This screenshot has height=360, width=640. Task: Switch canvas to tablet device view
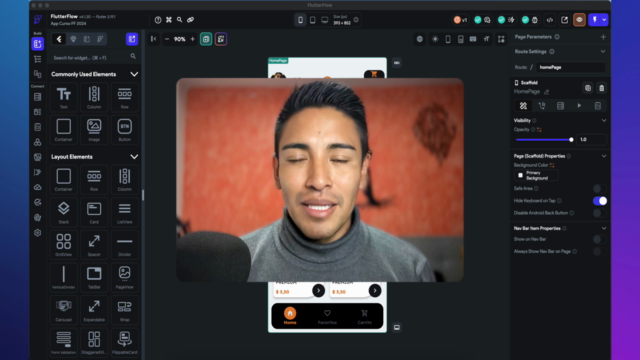coord(313,20)
